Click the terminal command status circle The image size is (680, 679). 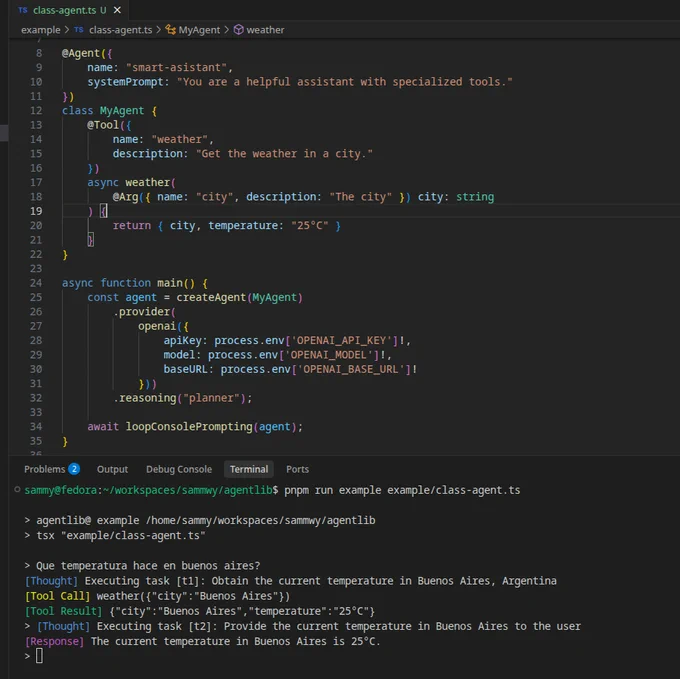pos(17,490)
